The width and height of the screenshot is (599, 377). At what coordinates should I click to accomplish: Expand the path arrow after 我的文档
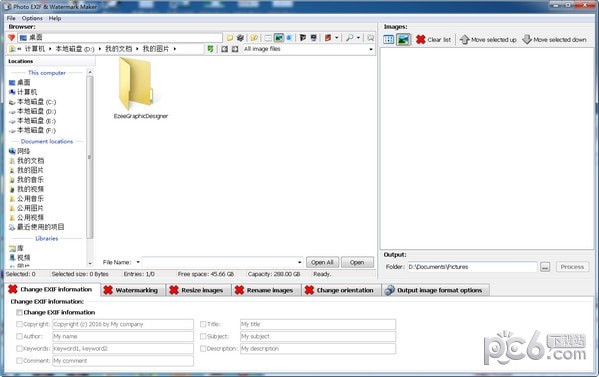(137, 49)
